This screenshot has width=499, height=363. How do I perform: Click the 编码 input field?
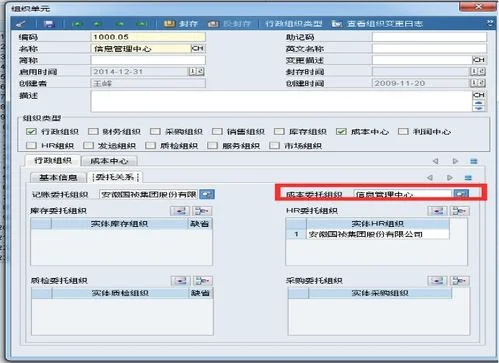pyautogui.click(x=148, y=37)
